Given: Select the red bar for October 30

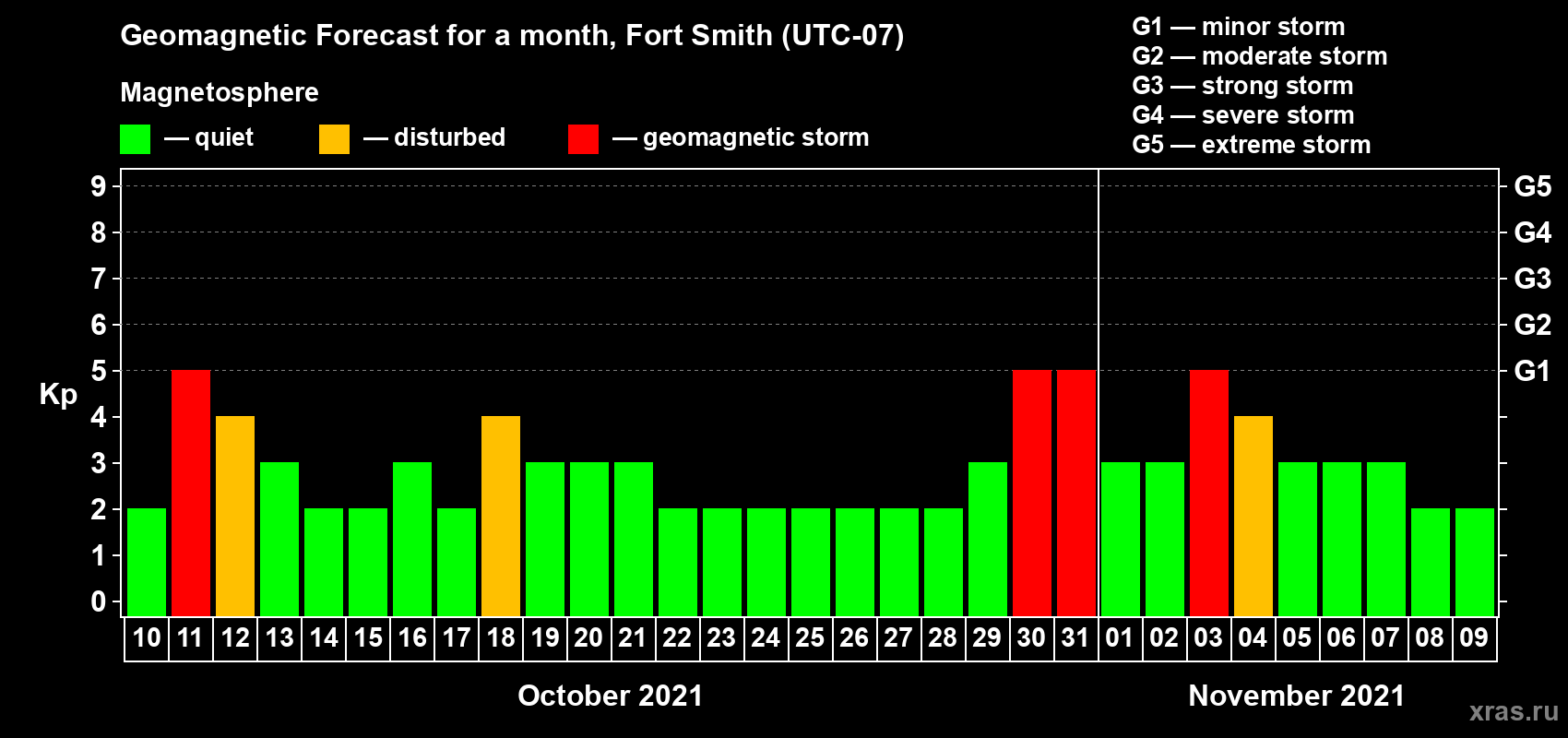Looking at the screenshot, I should click(x=1032, y=494).
